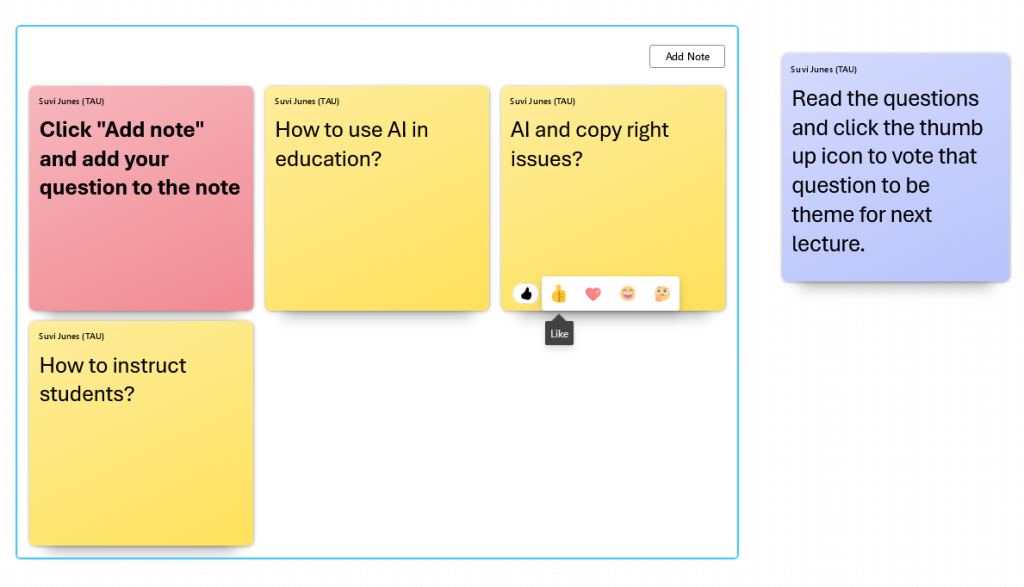Click the yellow thumbs-up Like reaction
The image size is (1024, 587).
pyautogui.click(x=558, y=294)
